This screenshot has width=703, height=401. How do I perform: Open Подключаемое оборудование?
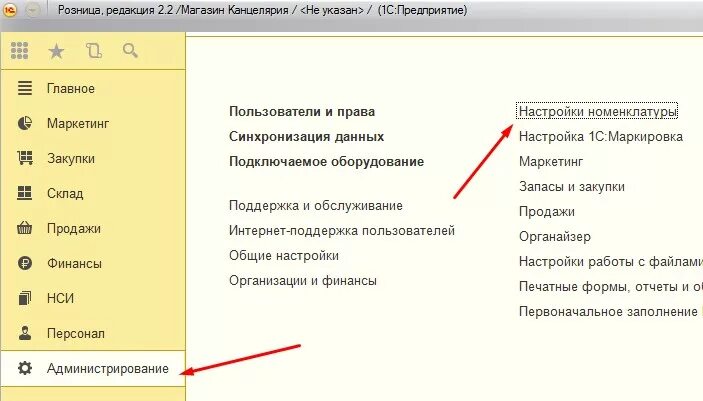326,161
